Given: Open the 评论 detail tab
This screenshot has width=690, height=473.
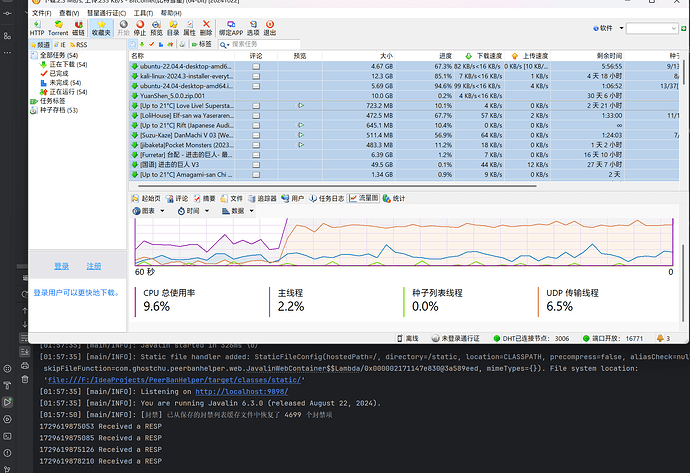Looking at the screenshot, I should pyautogui.click(x=177, y=198).
